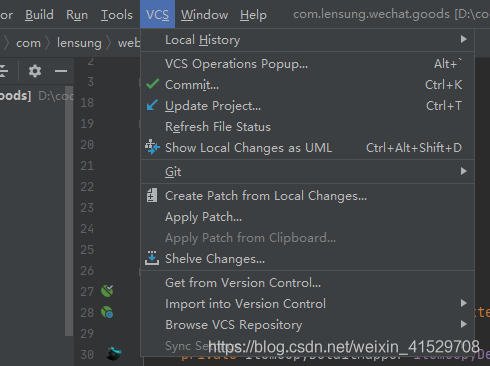The width and height of the screenshot is (490, 366).
Task: Click the bean gutter icon on line 30
Action: click(114, 353)
